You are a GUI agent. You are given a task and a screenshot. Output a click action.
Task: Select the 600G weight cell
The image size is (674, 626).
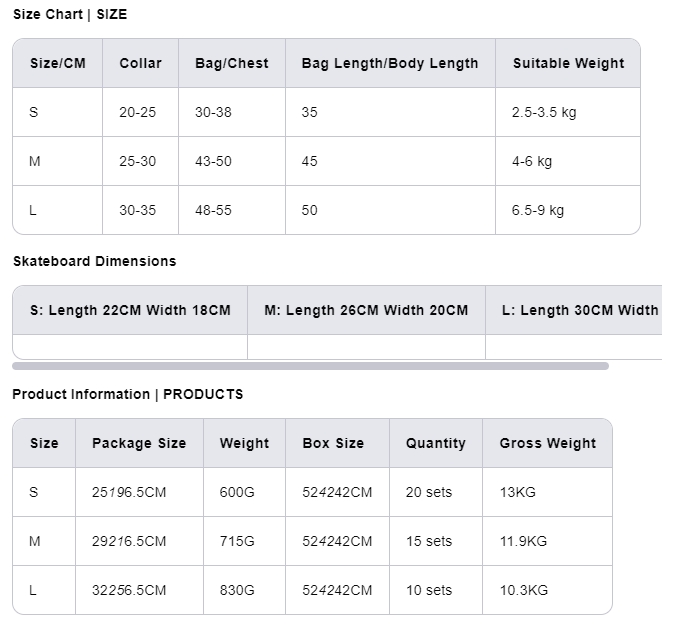237,492
